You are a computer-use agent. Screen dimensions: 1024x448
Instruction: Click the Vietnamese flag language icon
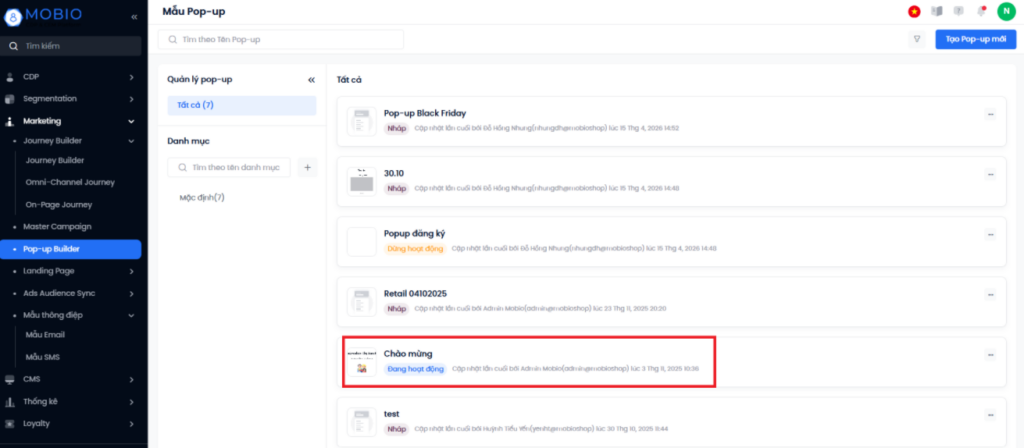pos(914,11)
